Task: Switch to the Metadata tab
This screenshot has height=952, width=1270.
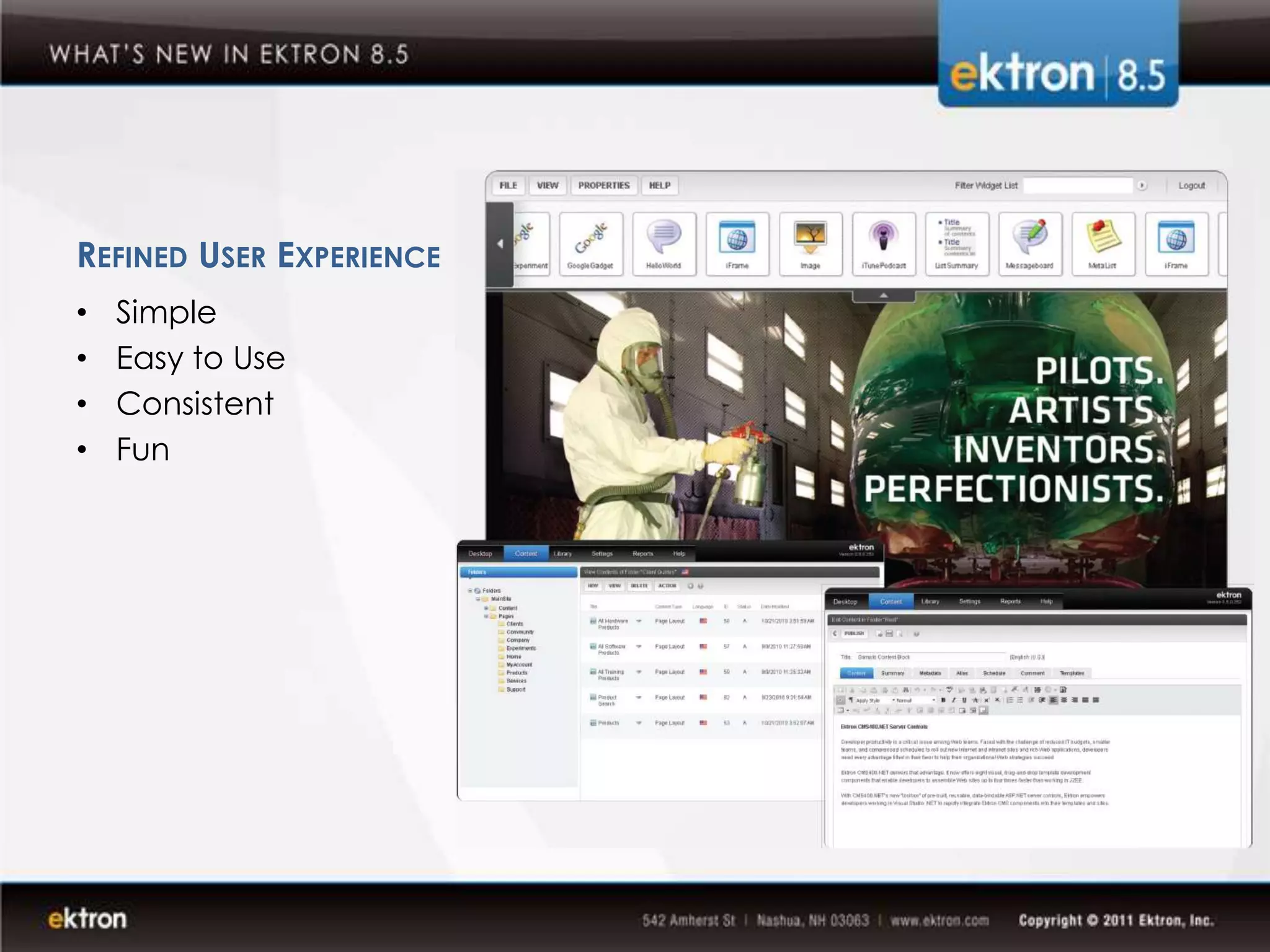Action: pos(930,673)
